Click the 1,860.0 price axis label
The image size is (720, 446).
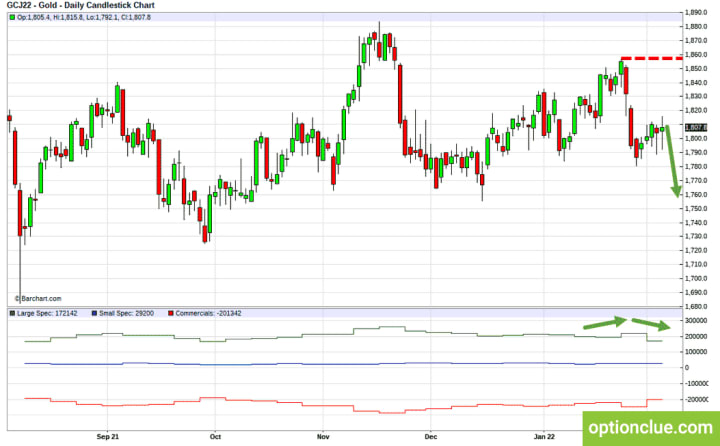pyautogui.click(x=696, y=55)
